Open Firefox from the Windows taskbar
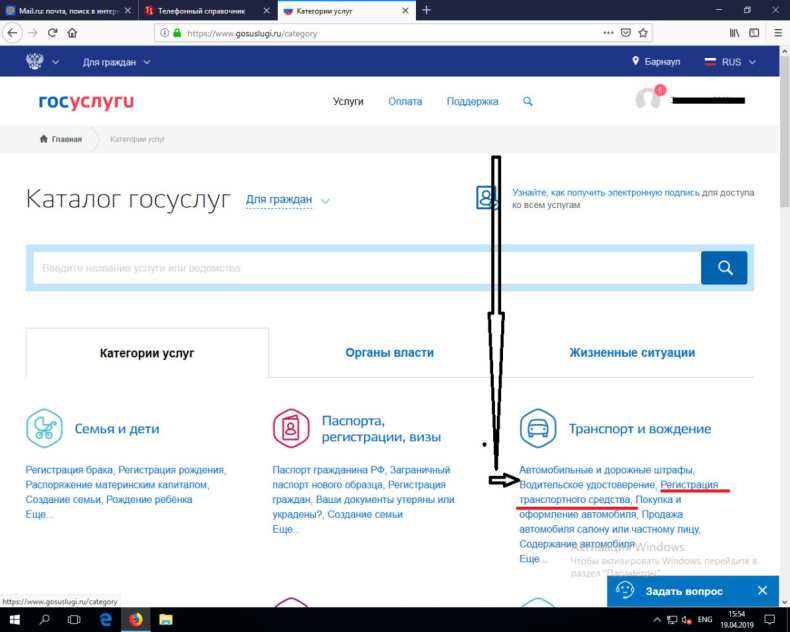Viewport: 790px width, 632px height. tap(135, 620)
